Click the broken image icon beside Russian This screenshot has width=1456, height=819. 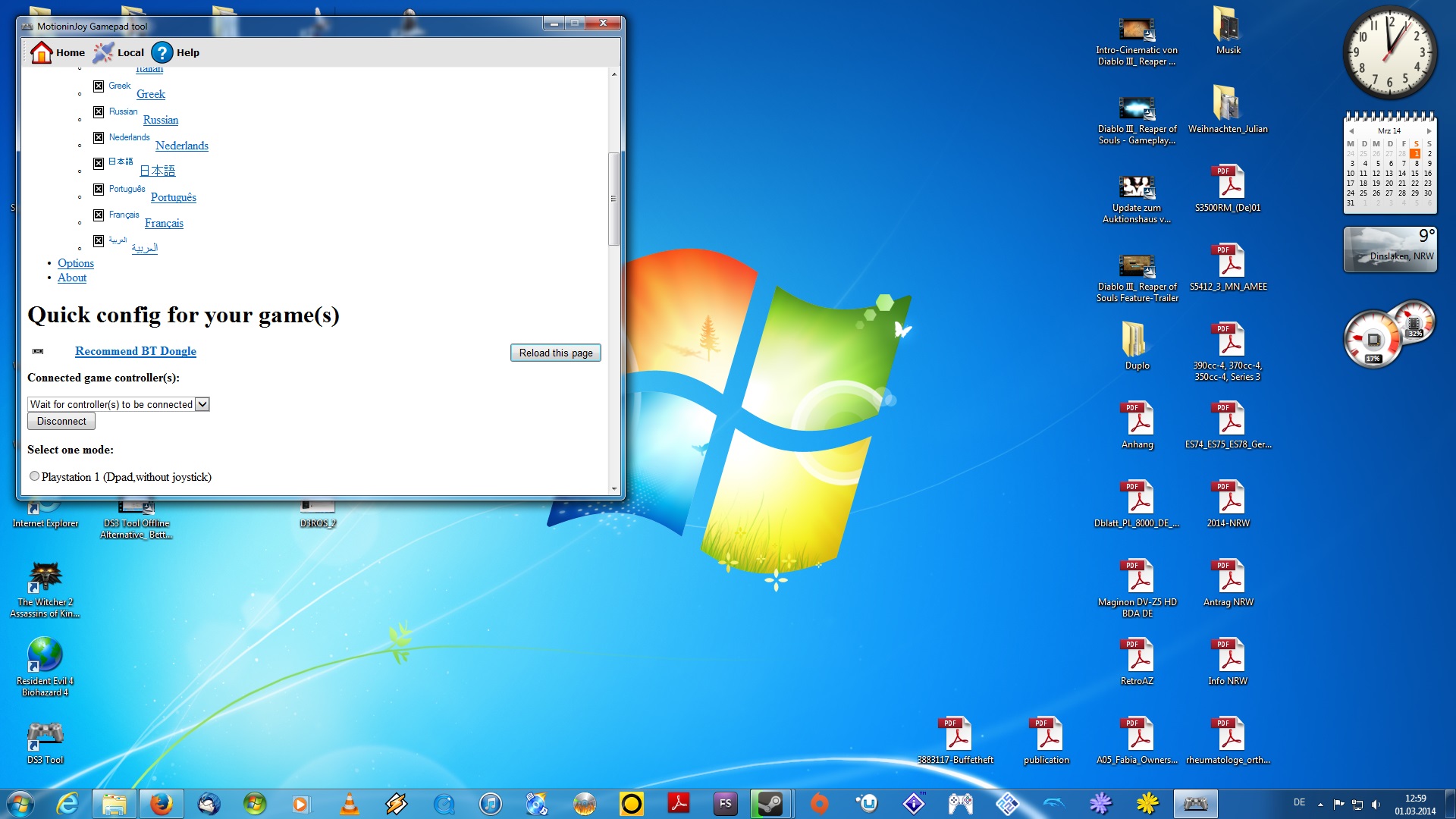99,112
